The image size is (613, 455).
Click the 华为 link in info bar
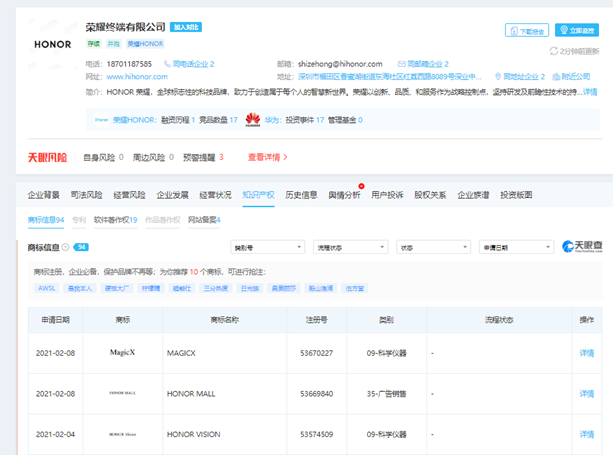pos(273,120)
